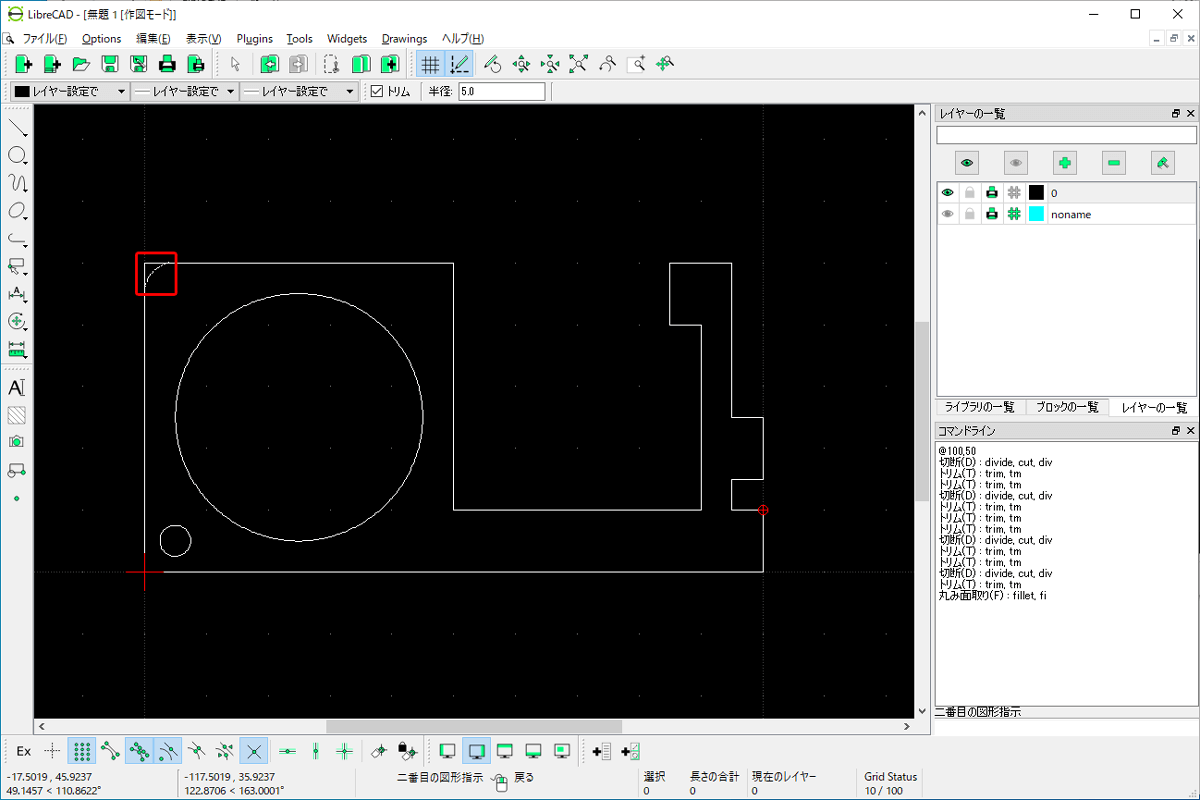This screenshot has width=1200, height=800.
Task: Copy selected entities icon
Action: click(x=361, y=64)
